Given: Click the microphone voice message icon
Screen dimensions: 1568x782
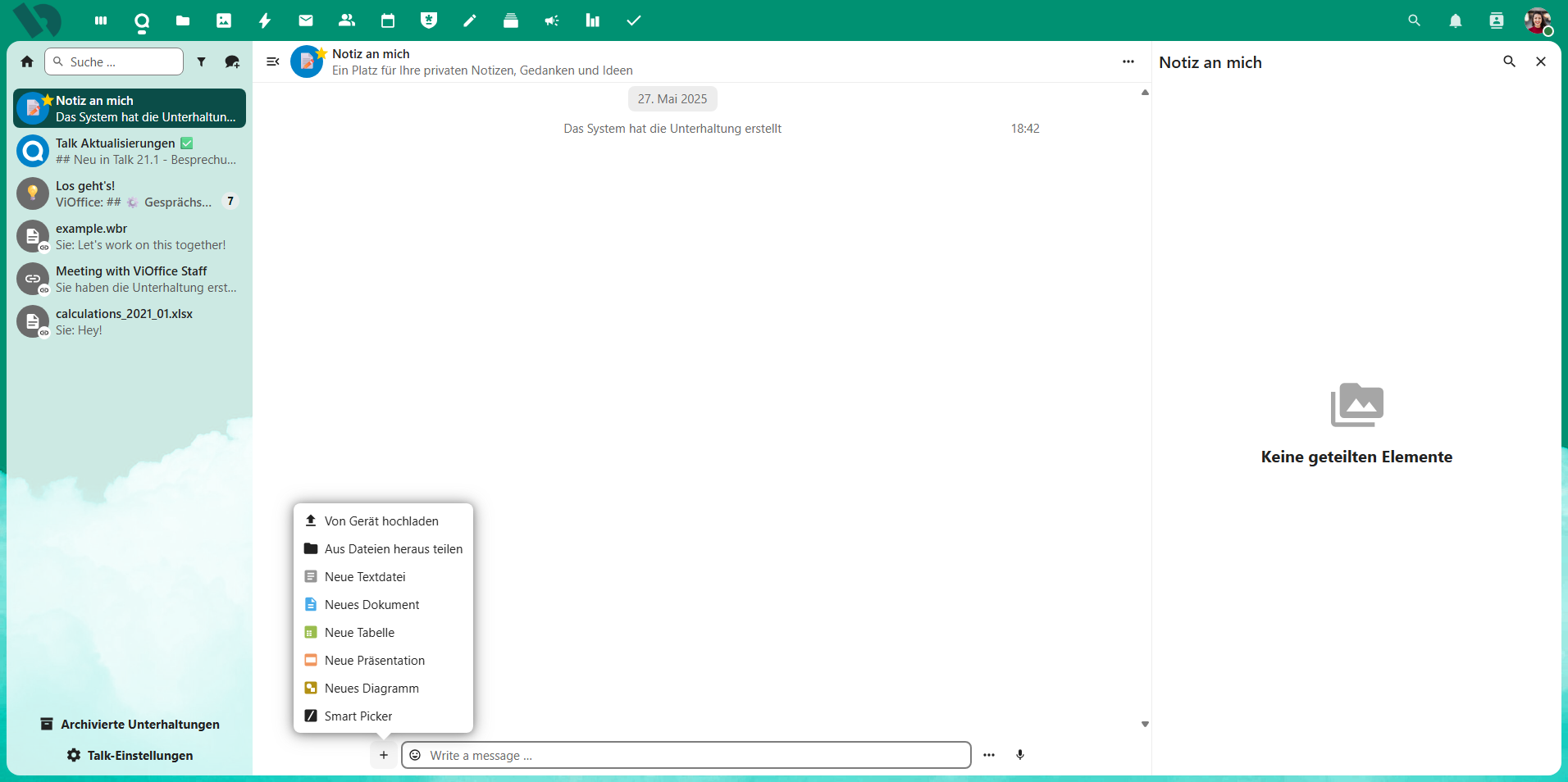Looking at the screenshot, I should [x=1019, y=755].
